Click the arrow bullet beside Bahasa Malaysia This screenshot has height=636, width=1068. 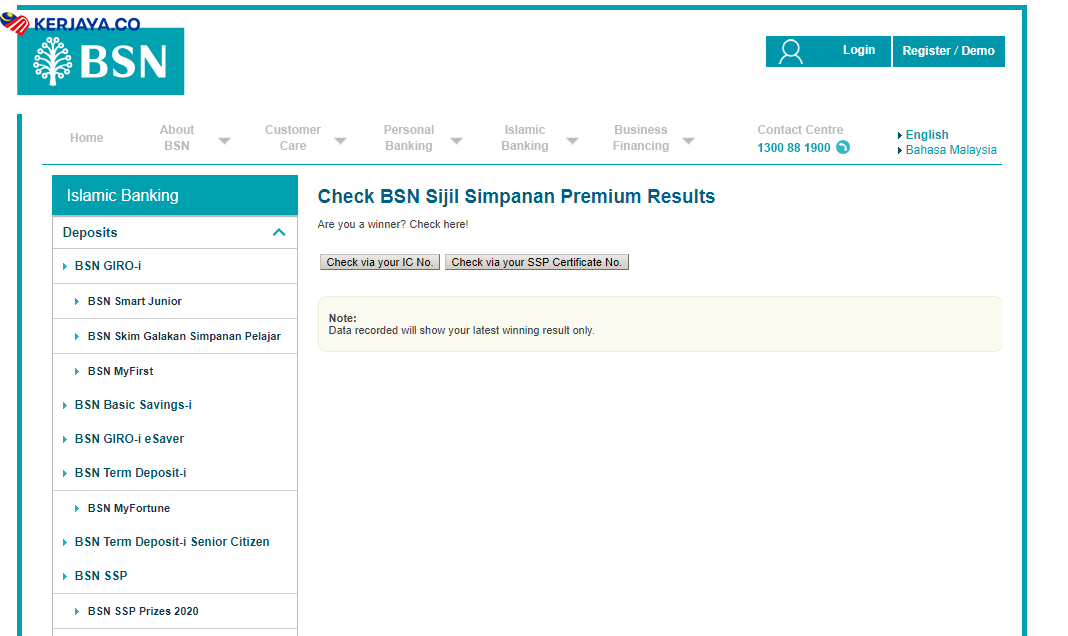tap(900, 150)
